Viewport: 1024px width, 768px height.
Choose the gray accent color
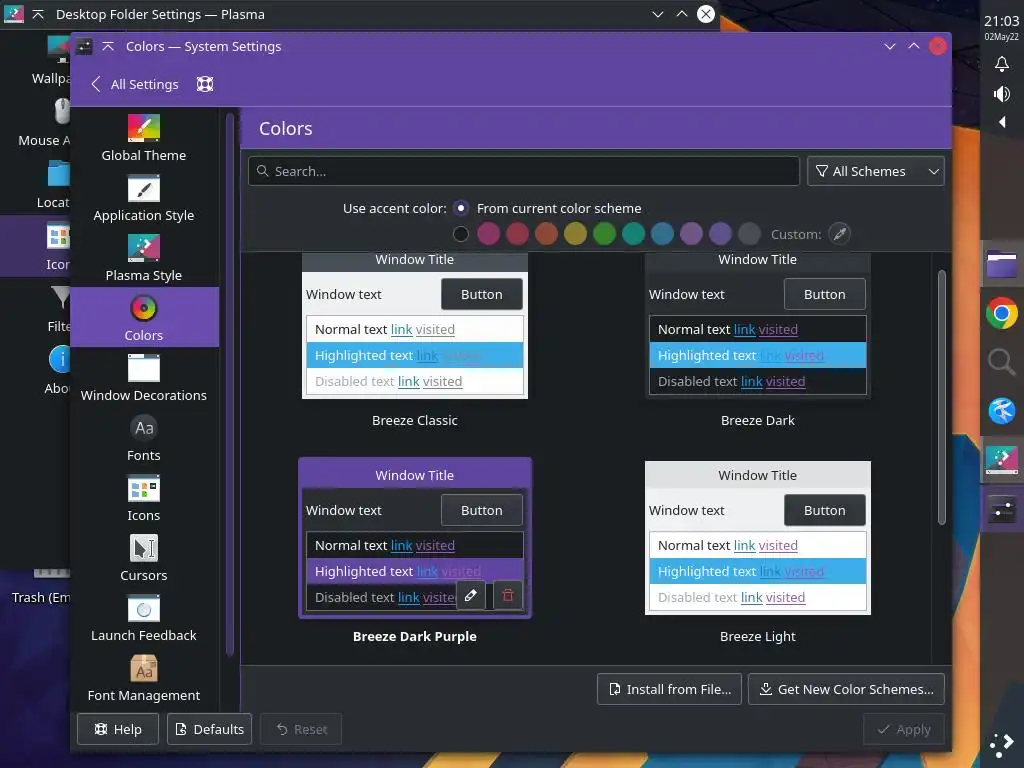pyautogui.click(x=750, y=234)
